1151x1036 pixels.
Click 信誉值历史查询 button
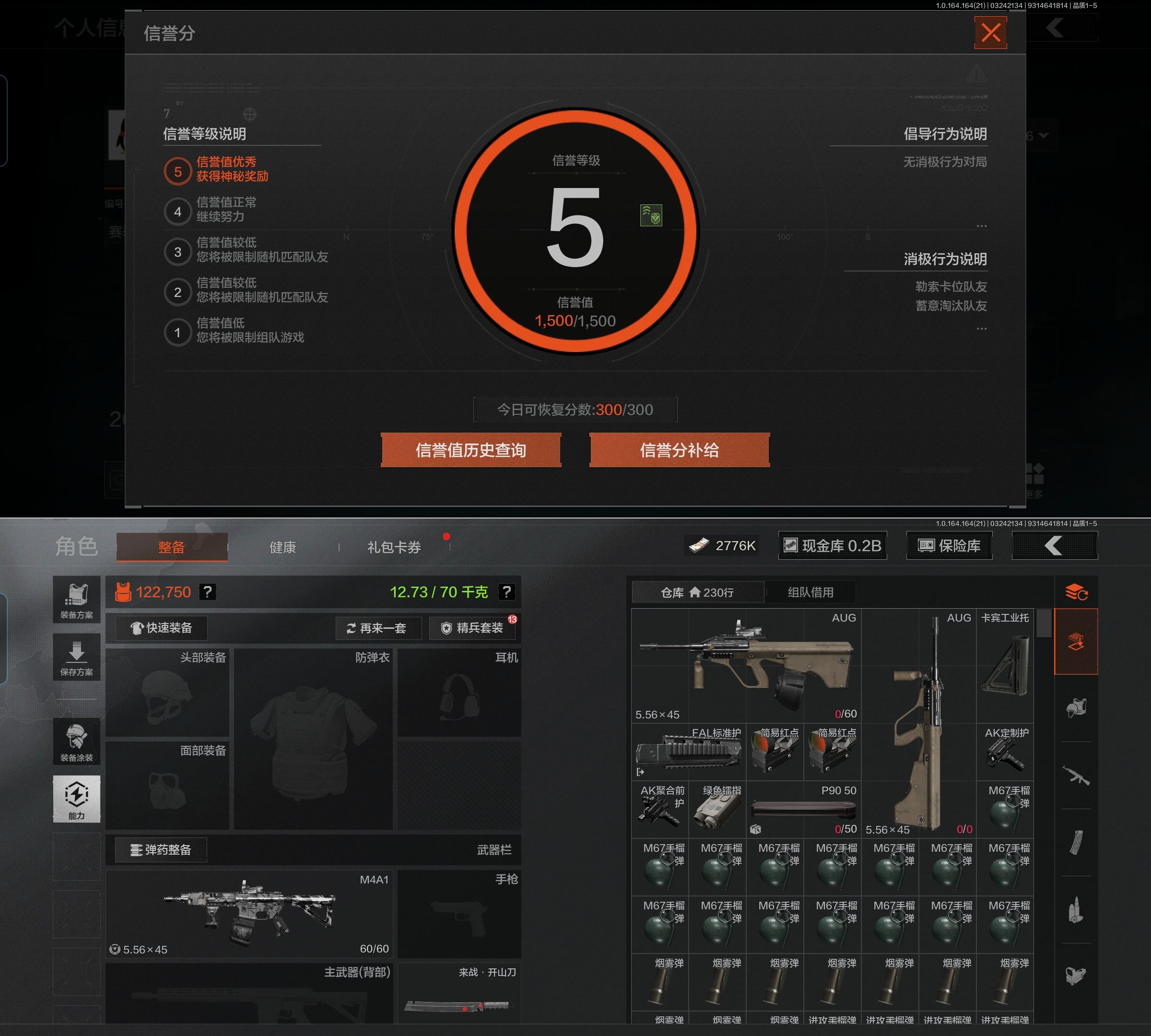[471, 450]
